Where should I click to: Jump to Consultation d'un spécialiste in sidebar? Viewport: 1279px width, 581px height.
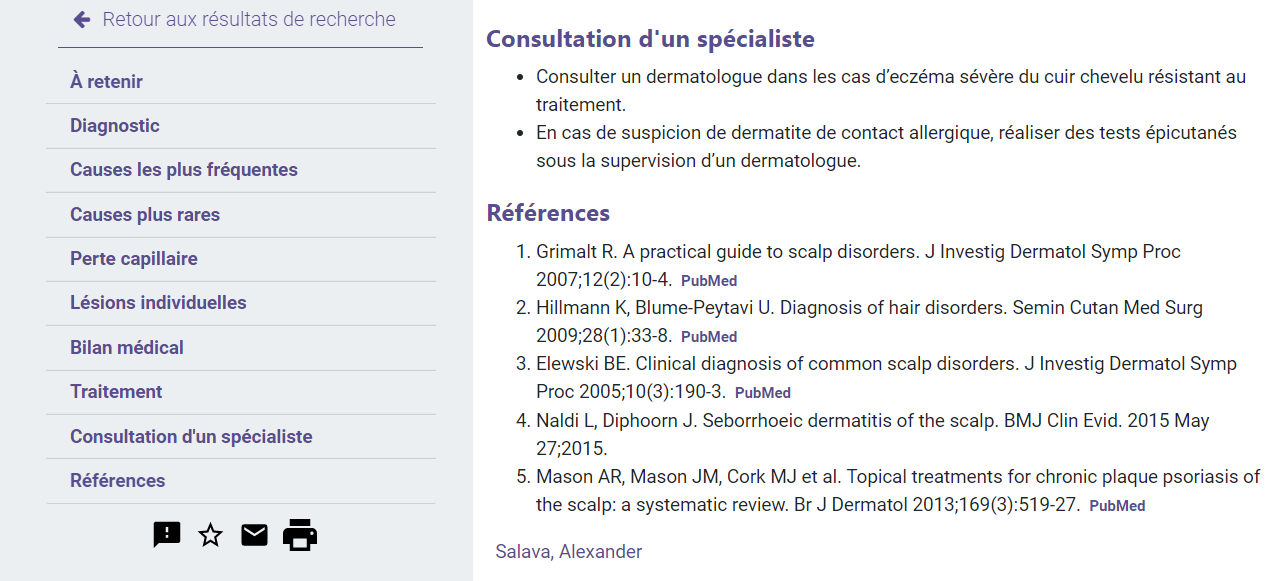pyautogui.click(x=241, y=437)
